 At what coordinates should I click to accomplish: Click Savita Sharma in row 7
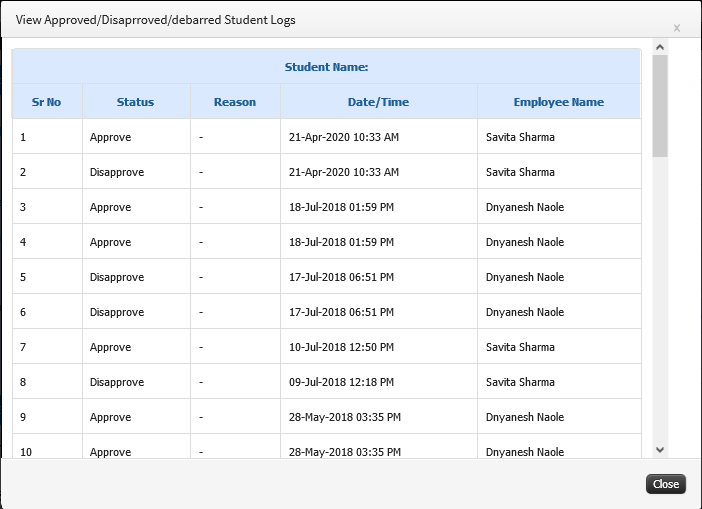pyautogui.click(x=520, y=347)
